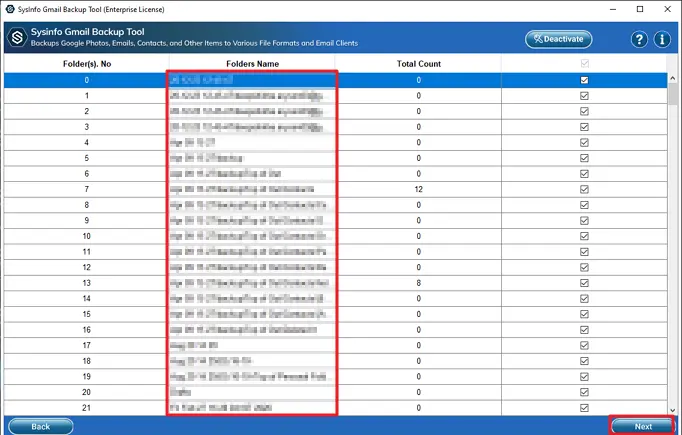Click the Deactivate button
Screen dimensions: 682x435
click(558, 39)
